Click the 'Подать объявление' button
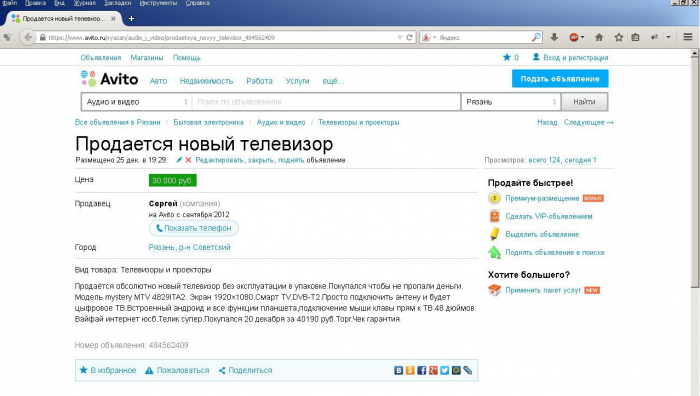700x396 pixels. click(560, 79)
